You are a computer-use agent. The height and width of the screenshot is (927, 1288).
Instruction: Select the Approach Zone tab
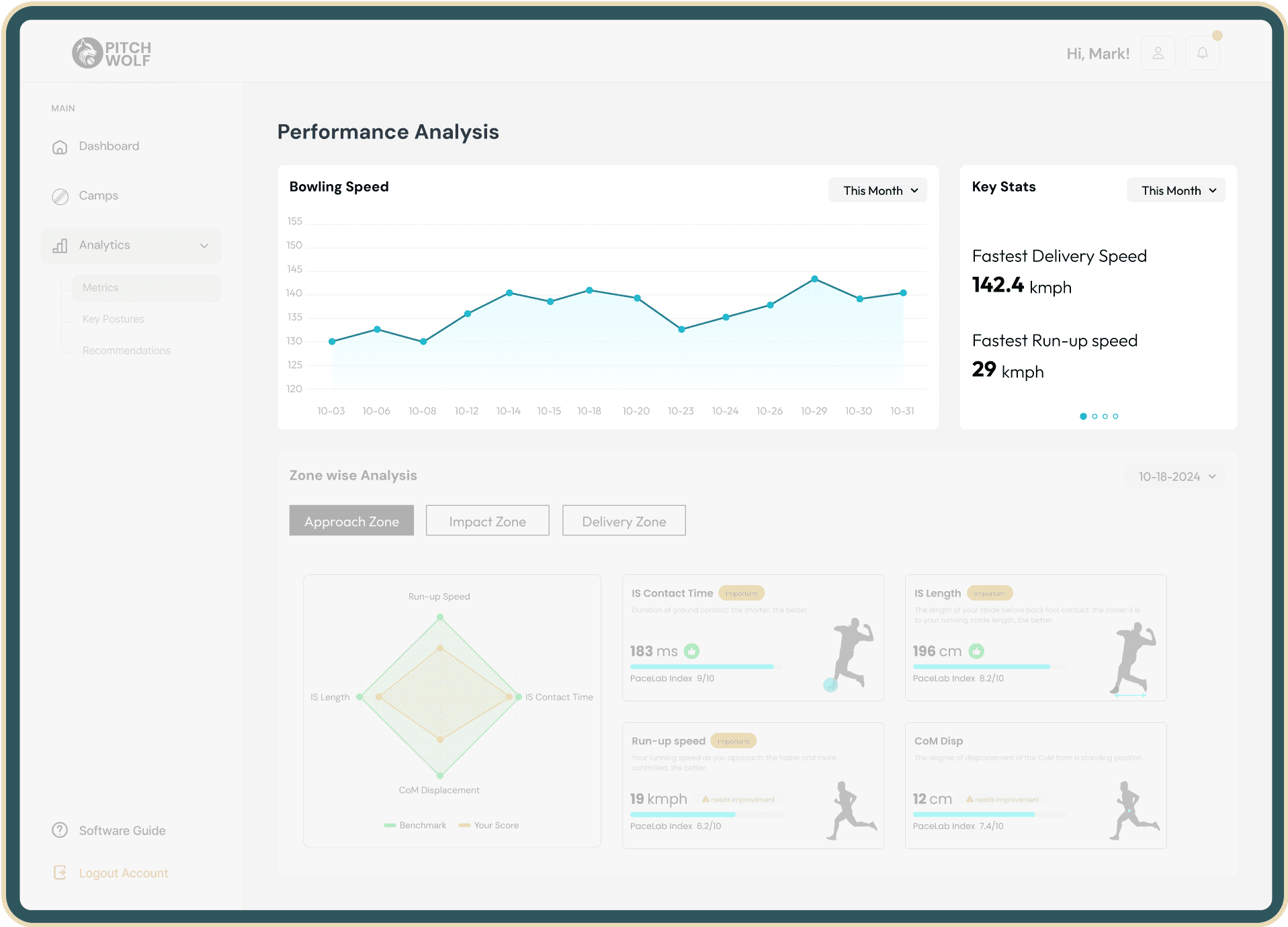[x=351, y=521]
